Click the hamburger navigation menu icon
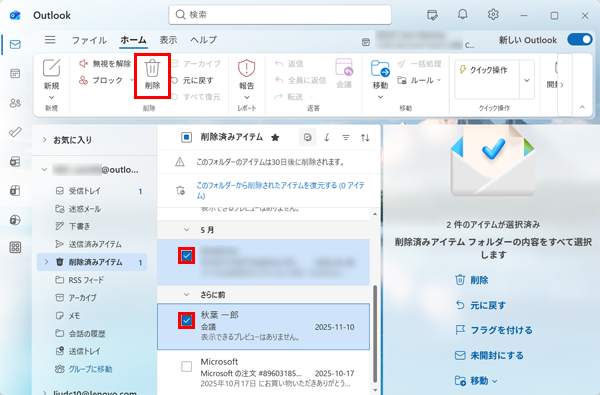600x395 pixels. tap(50, 40)
